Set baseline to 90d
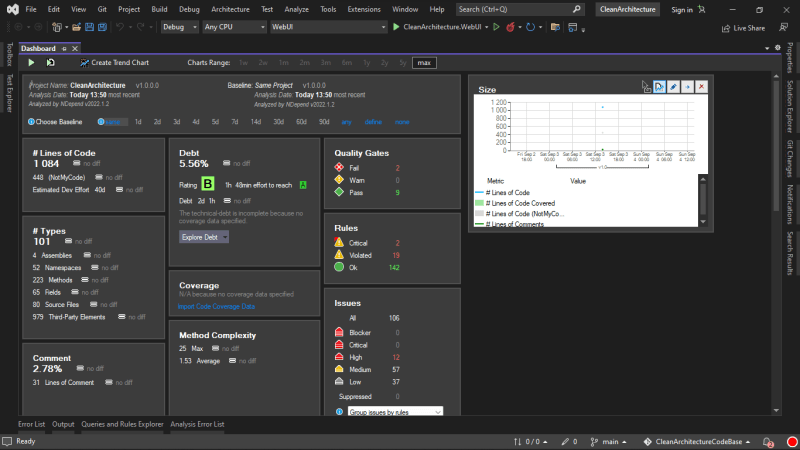 click(324, 122)
